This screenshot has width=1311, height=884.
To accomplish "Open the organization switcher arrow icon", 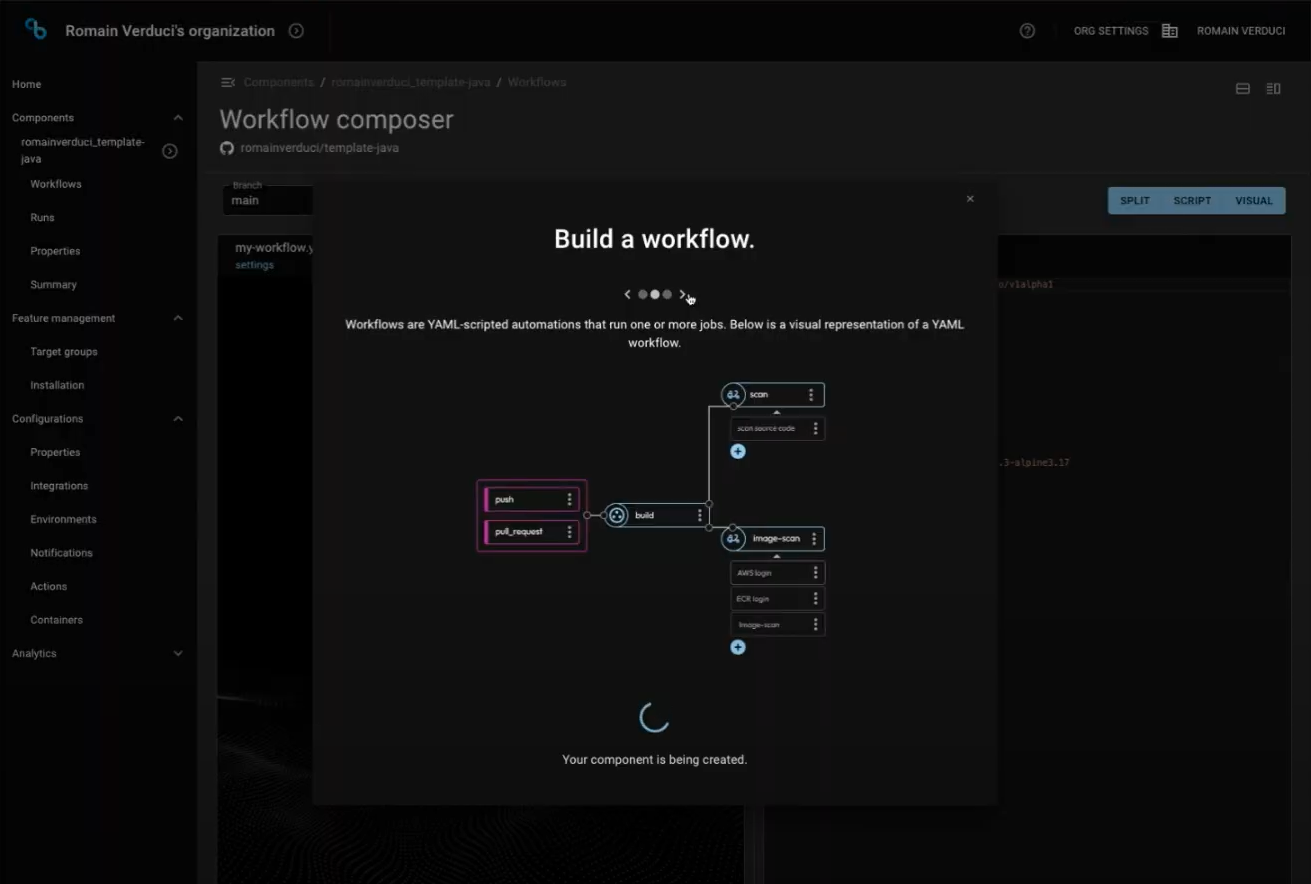I will [x=296, y=31].
